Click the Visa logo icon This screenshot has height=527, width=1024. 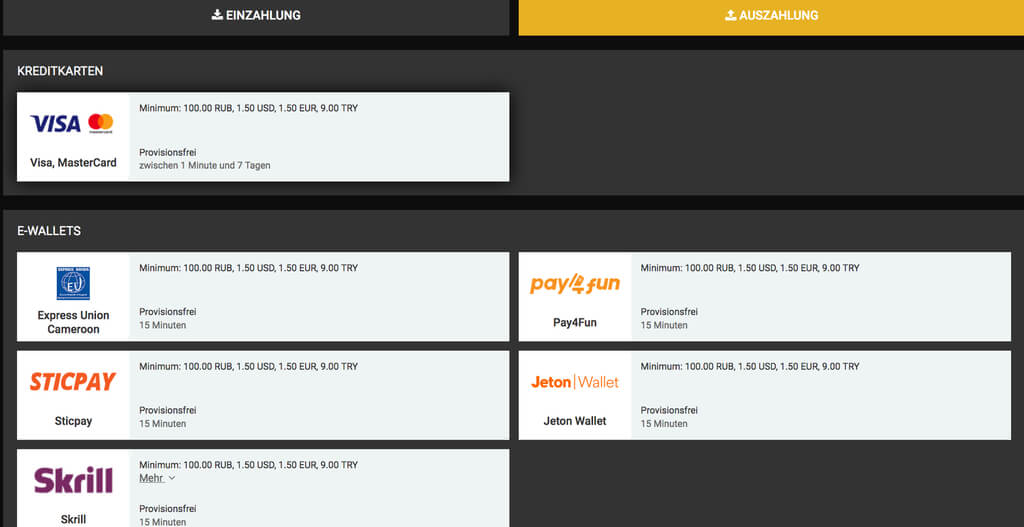click(x=55, y=123)
